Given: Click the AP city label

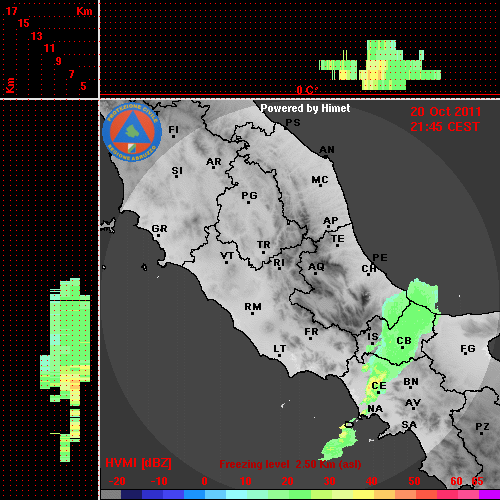Looking at the screenshot, I should click(x=331, y=221).
